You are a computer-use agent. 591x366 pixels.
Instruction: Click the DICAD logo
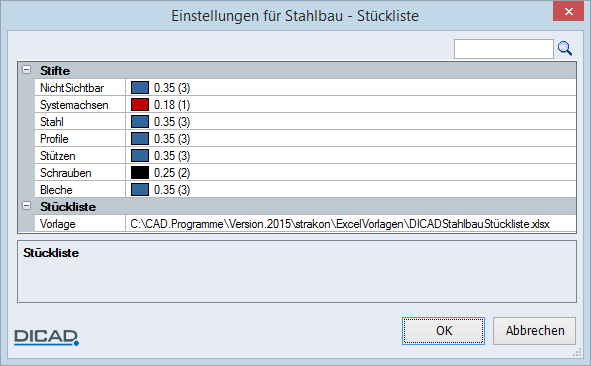coord(46,337)
